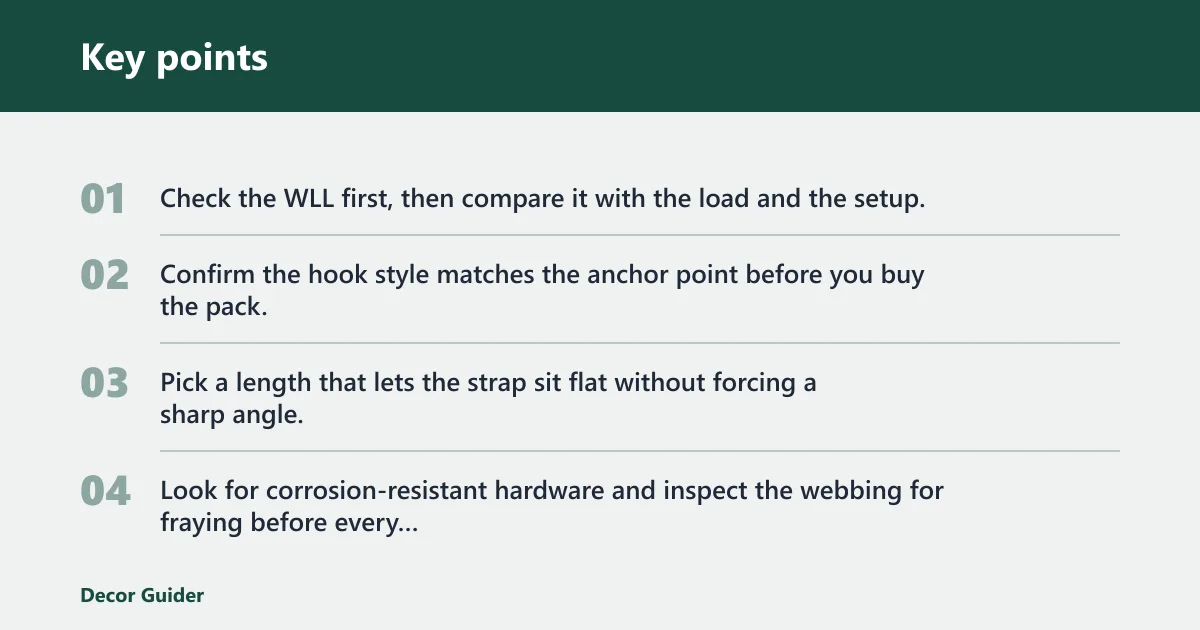Click the truncated "fraying before every..." line
Image resolution: width=1200 pixels, height=630 pixels.
[x=289, y=522]
